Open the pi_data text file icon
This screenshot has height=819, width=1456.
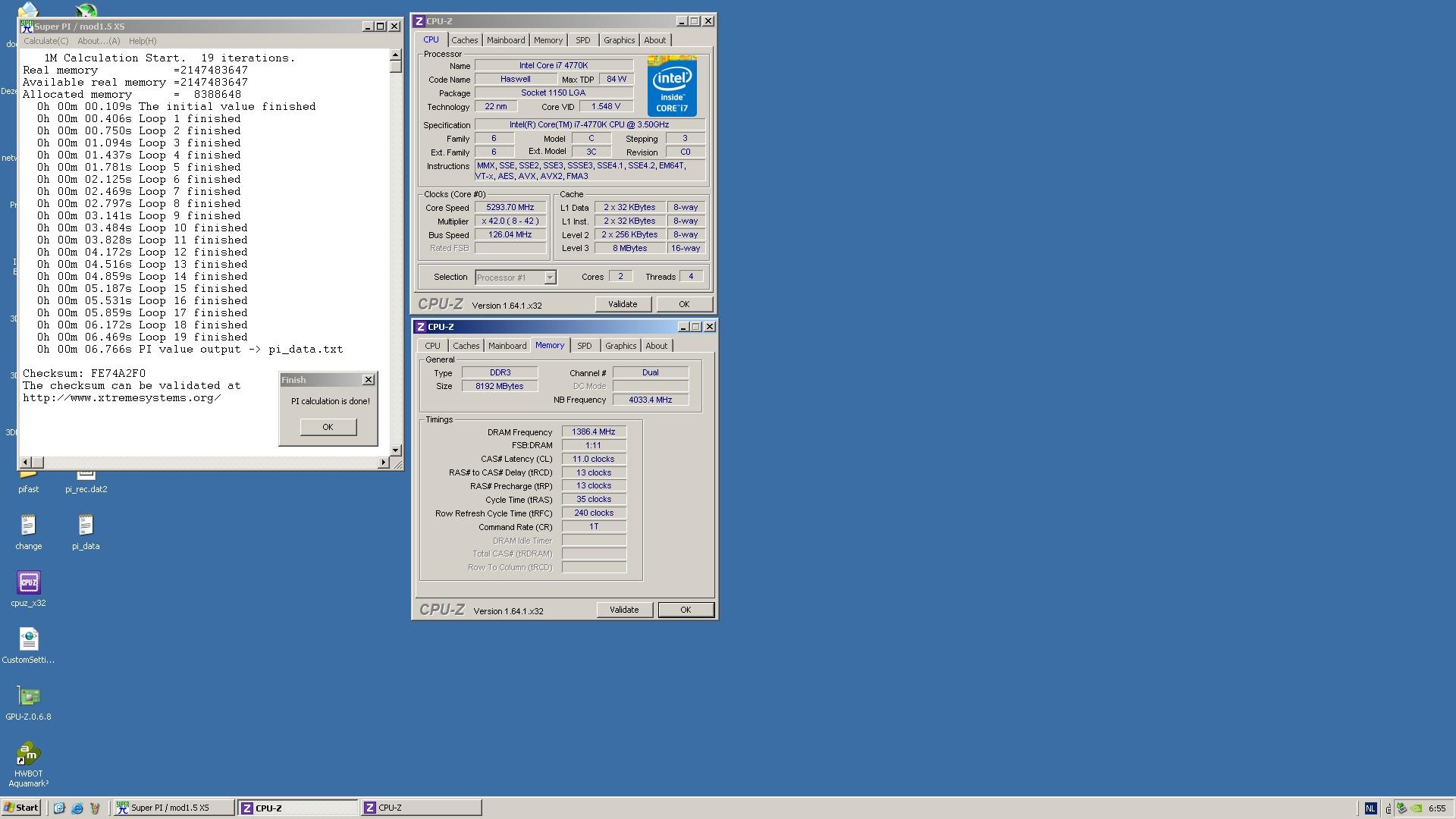point(86,526)
